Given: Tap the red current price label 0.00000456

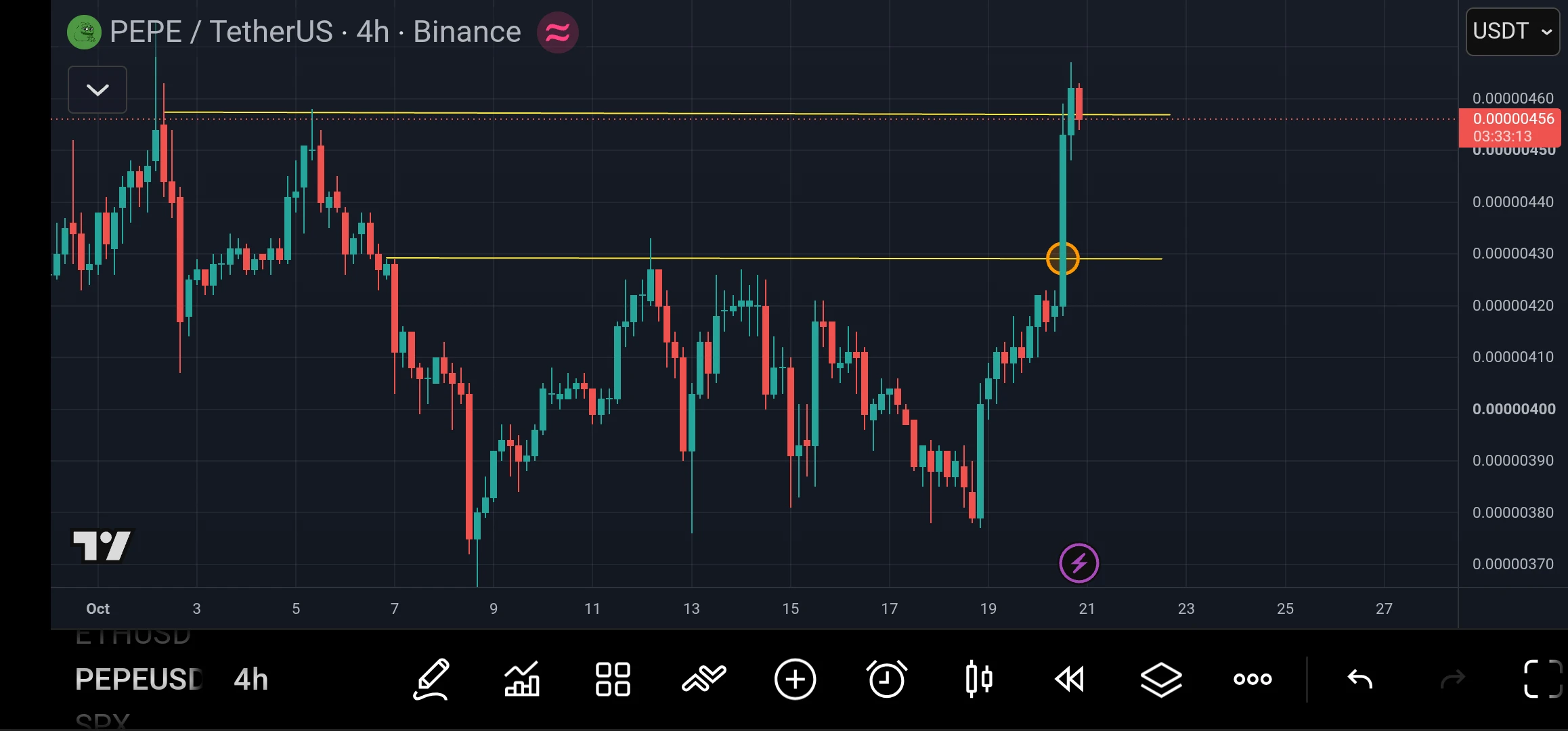Looking at the screenshot, I should [x=1510, y=127].
